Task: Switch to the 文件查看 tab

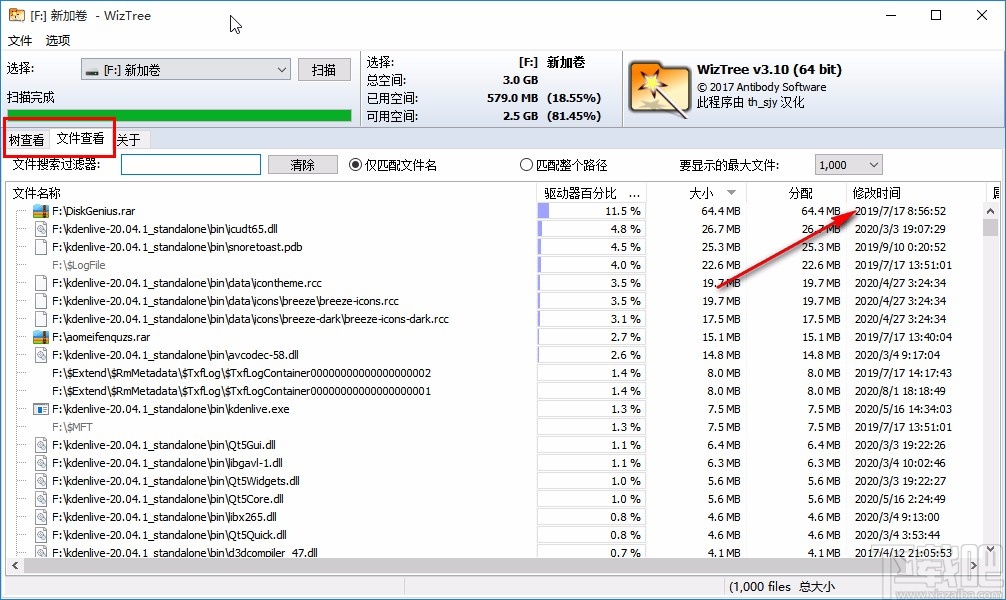Action: pos(80,139)
